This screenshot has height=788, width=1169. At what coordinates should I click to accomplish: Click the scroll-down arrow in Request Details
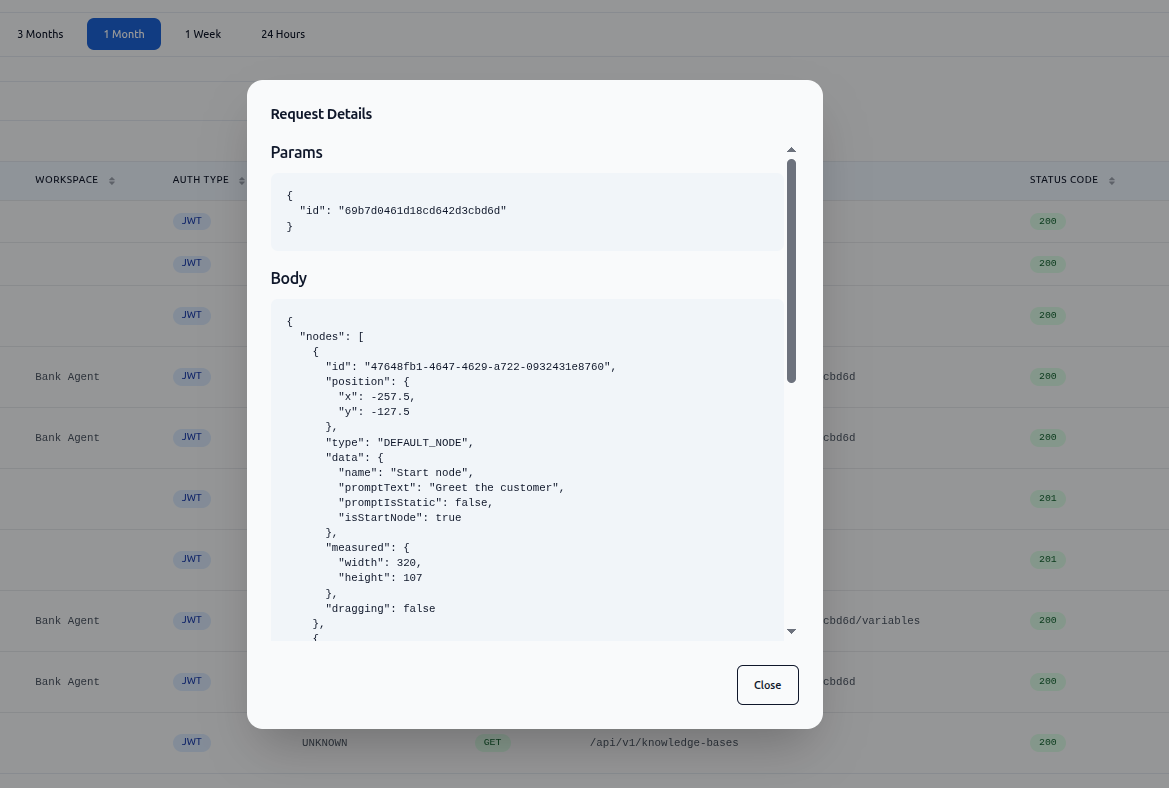791,631
